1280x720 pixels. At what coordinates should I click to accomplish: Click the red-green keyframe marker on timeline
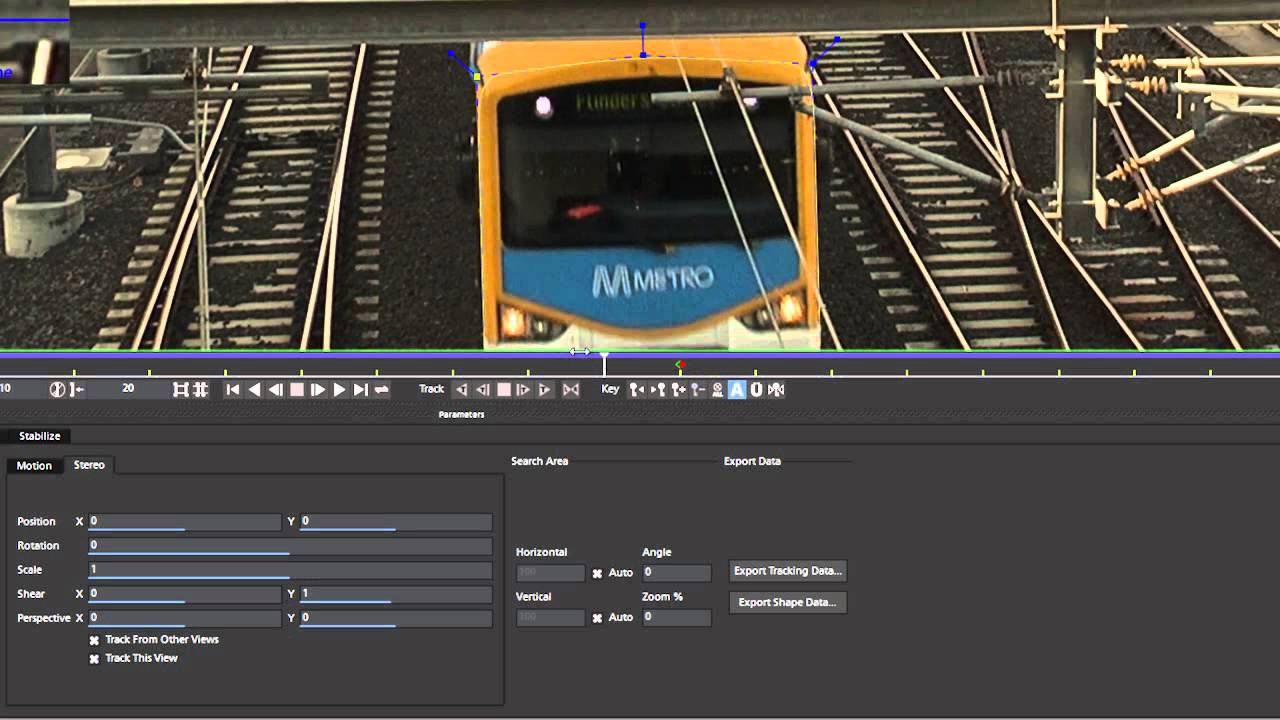coord(679,365)
